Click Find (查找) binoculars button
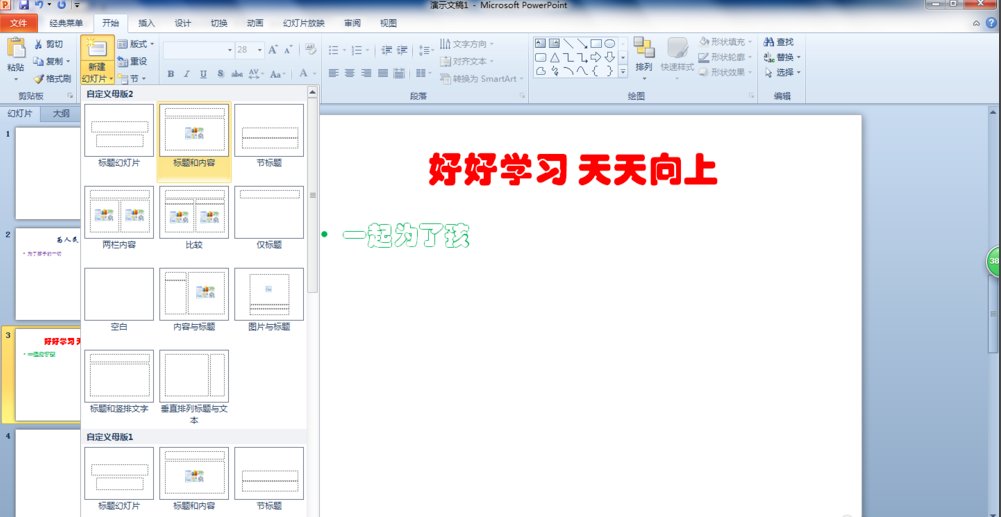Image resolution: width=1001 pixels, height=517 pixels. (779, 42)
